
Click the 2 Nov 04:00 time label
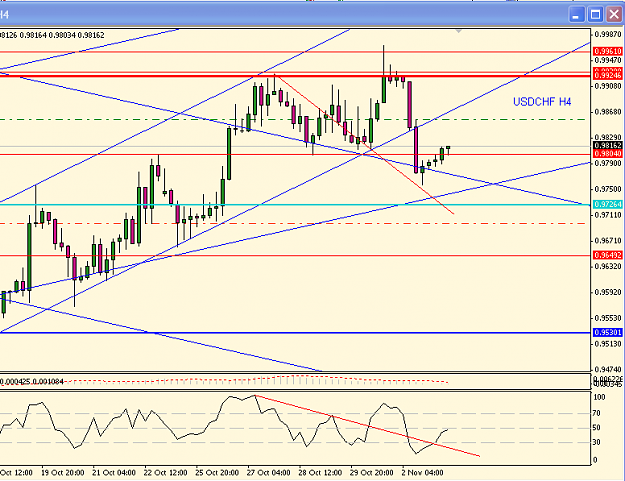pos(423,473)
